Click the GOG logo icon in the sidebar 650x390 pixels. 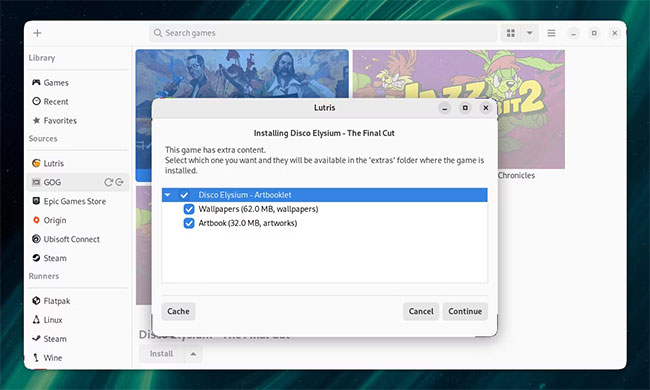tap(36, 182)
